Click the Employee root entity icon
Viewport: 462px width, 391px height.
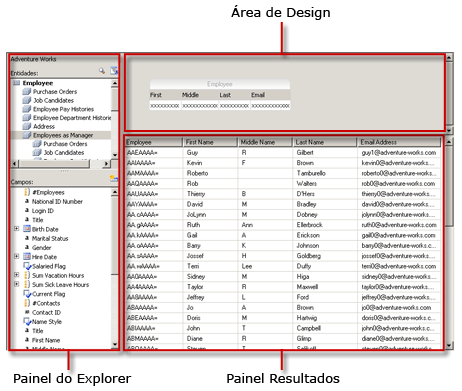(x=16, y=83)
